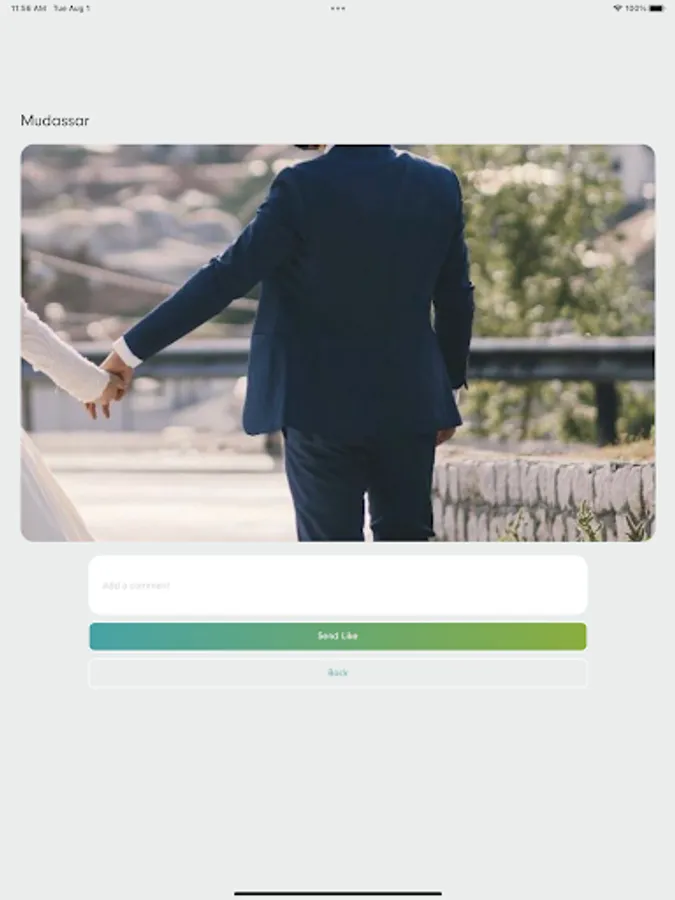The height and width of the screenshot is (900, 675).
Task: Tap the battery icon in status bar
Action: [657, 8]
